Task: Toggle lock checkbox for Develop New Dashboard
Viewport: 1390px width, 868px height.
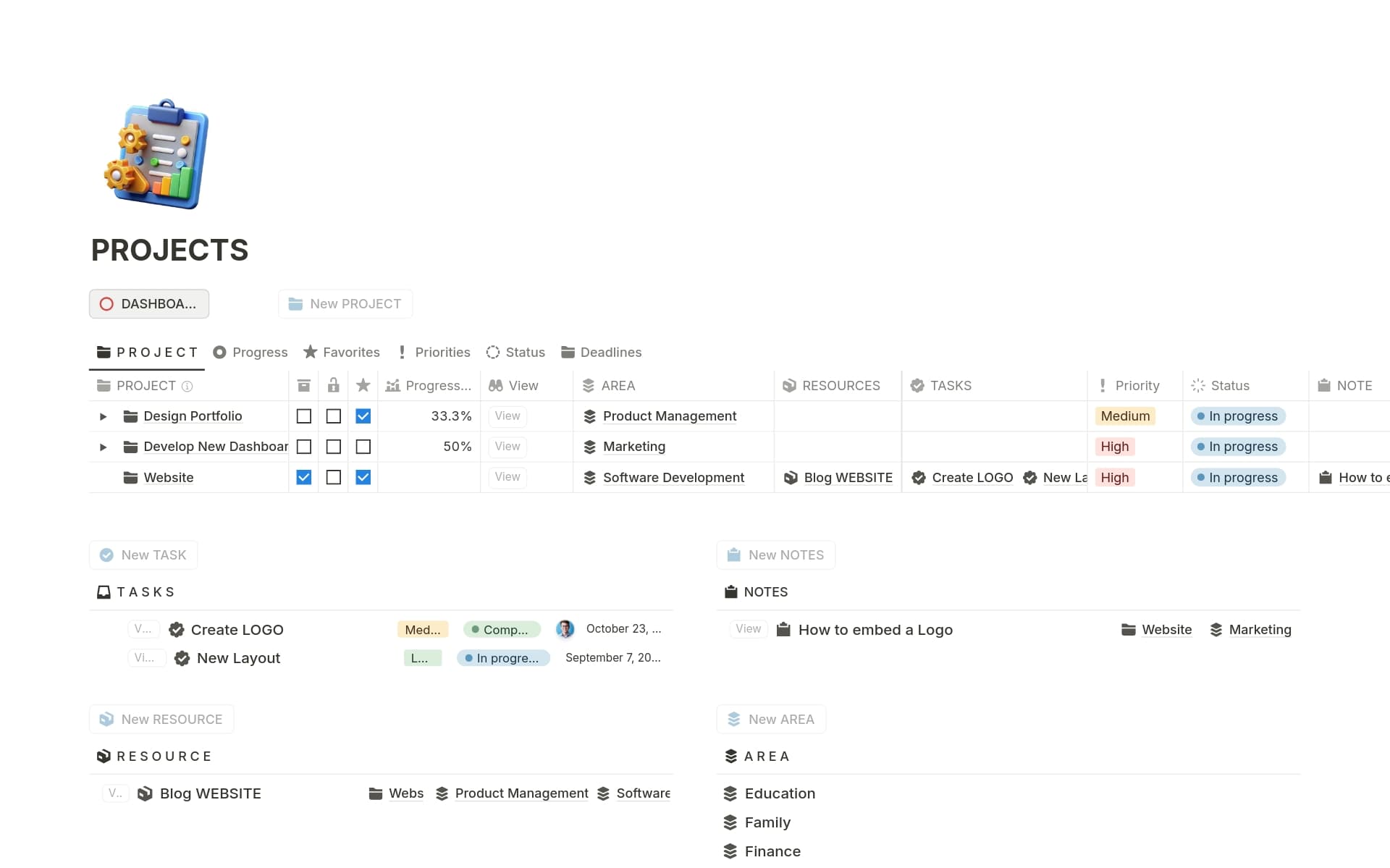Action: 334,447
